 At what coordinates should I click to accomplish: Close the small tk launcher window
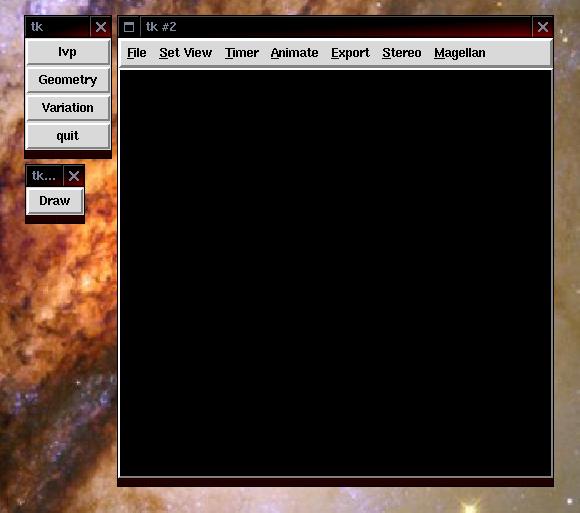click(101, 27)
